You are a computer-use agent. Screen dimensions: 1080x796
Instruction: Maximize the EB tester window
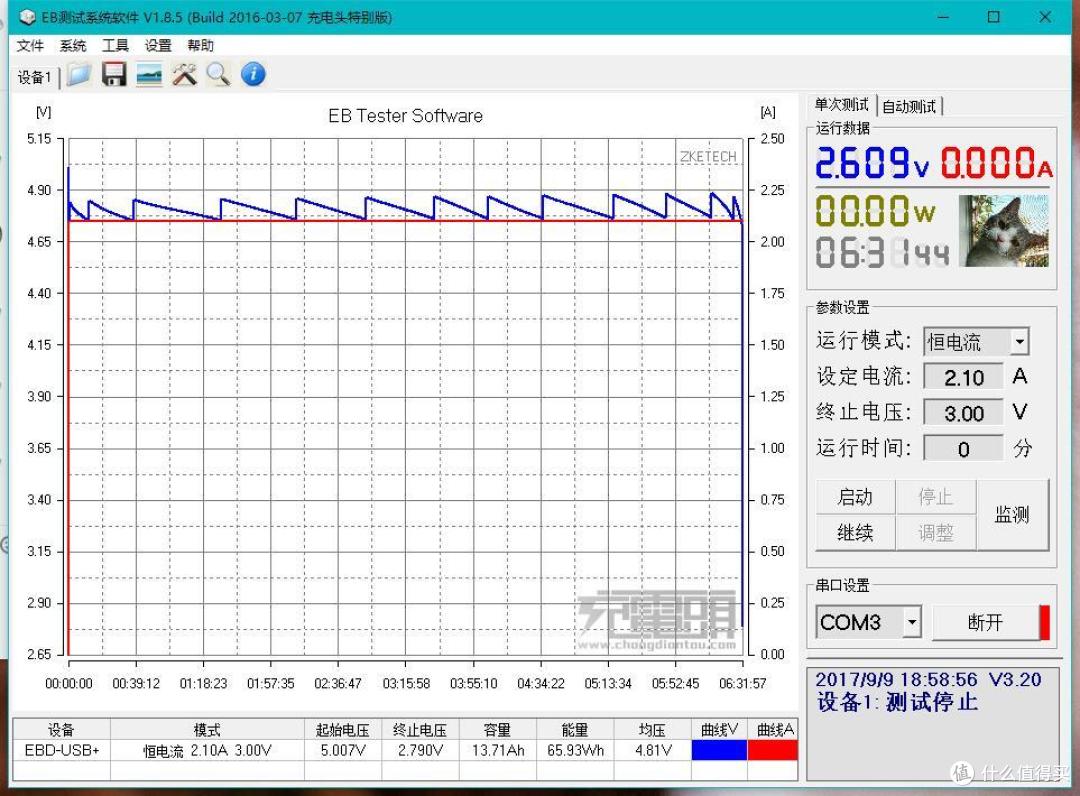pos(993,17)
